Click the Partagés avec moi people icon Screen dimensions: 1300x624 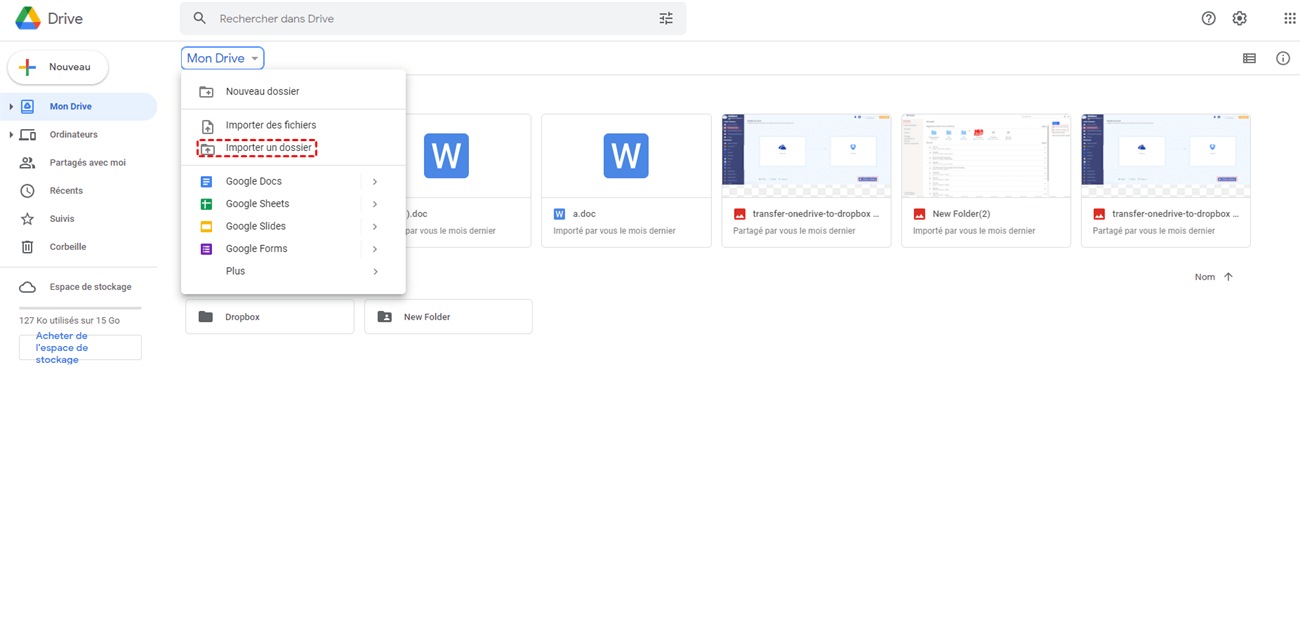click(x=28, y=162)
